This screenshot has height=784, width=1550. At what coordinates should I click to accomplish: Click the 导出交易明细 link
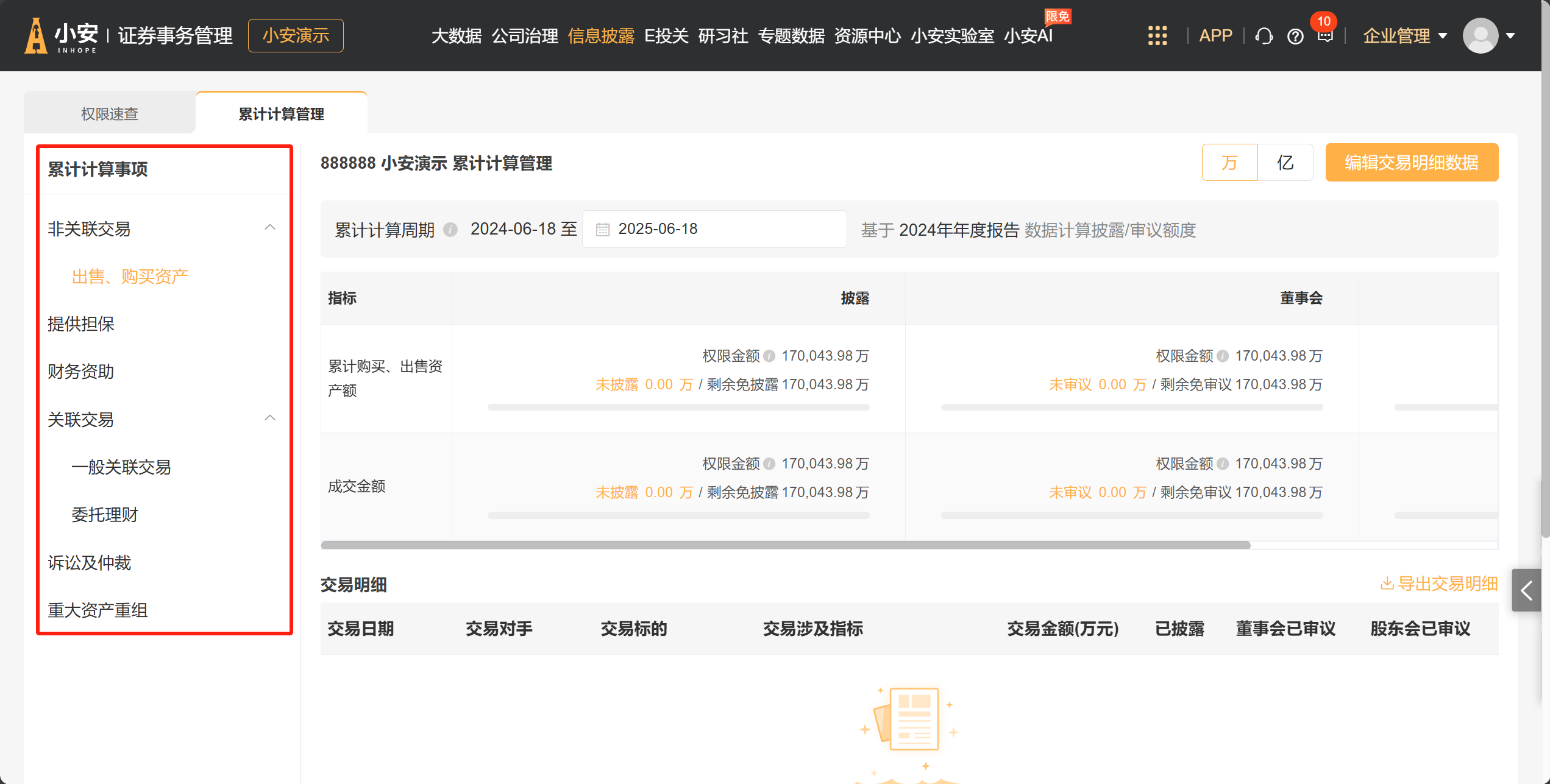(1438, 584)
